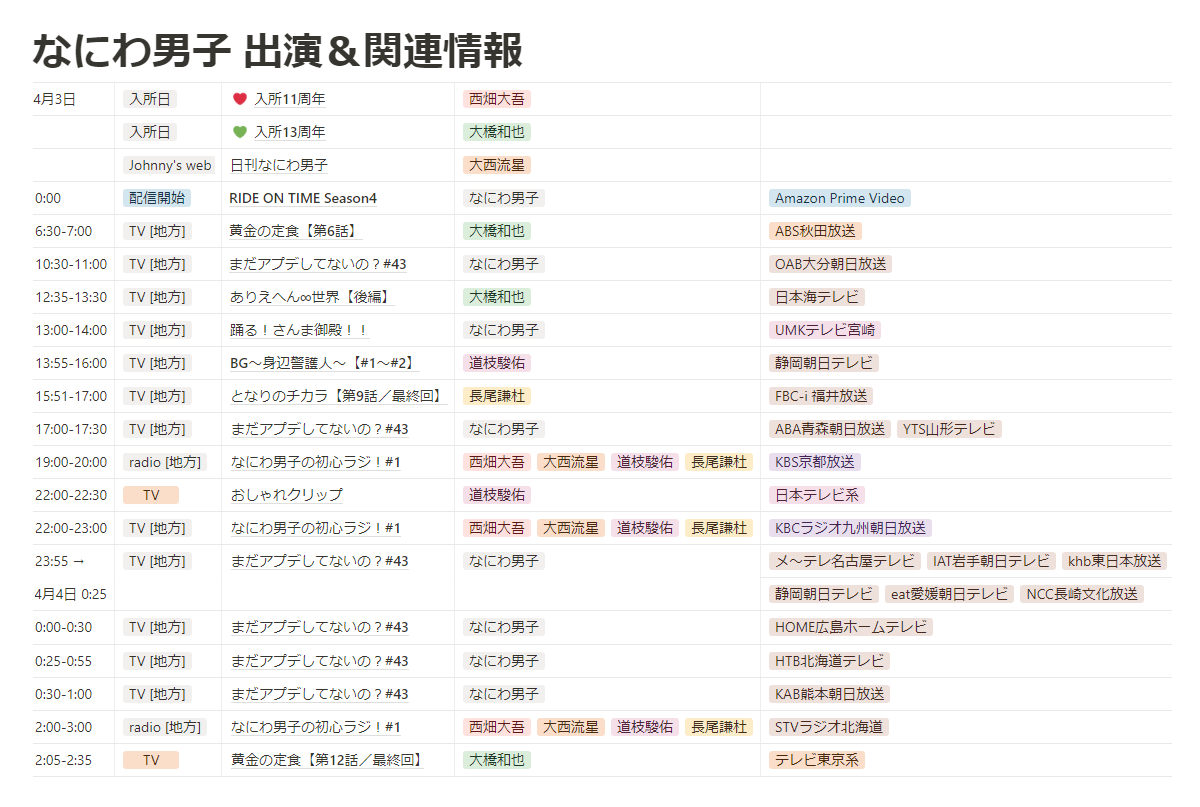Click the 2:05-2:35 time cell
Viewport: 1200px width, 807px height.
63,760
